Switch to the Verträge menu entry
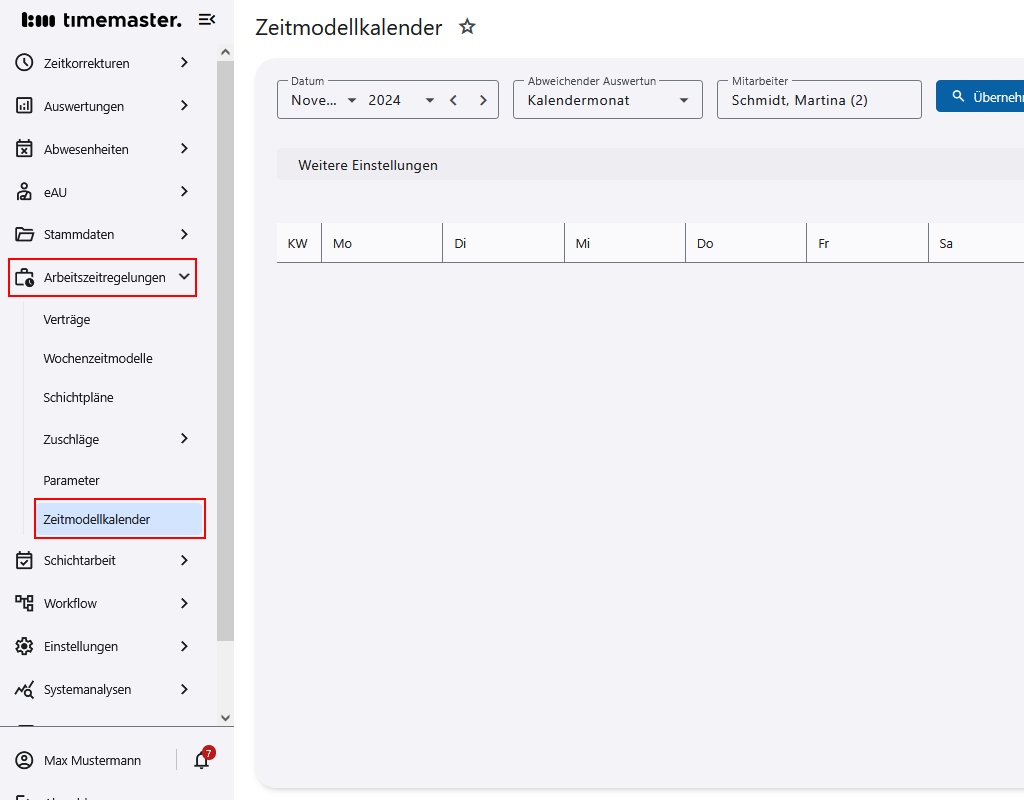The image size is (1024, 800). [x=67, y=319]
